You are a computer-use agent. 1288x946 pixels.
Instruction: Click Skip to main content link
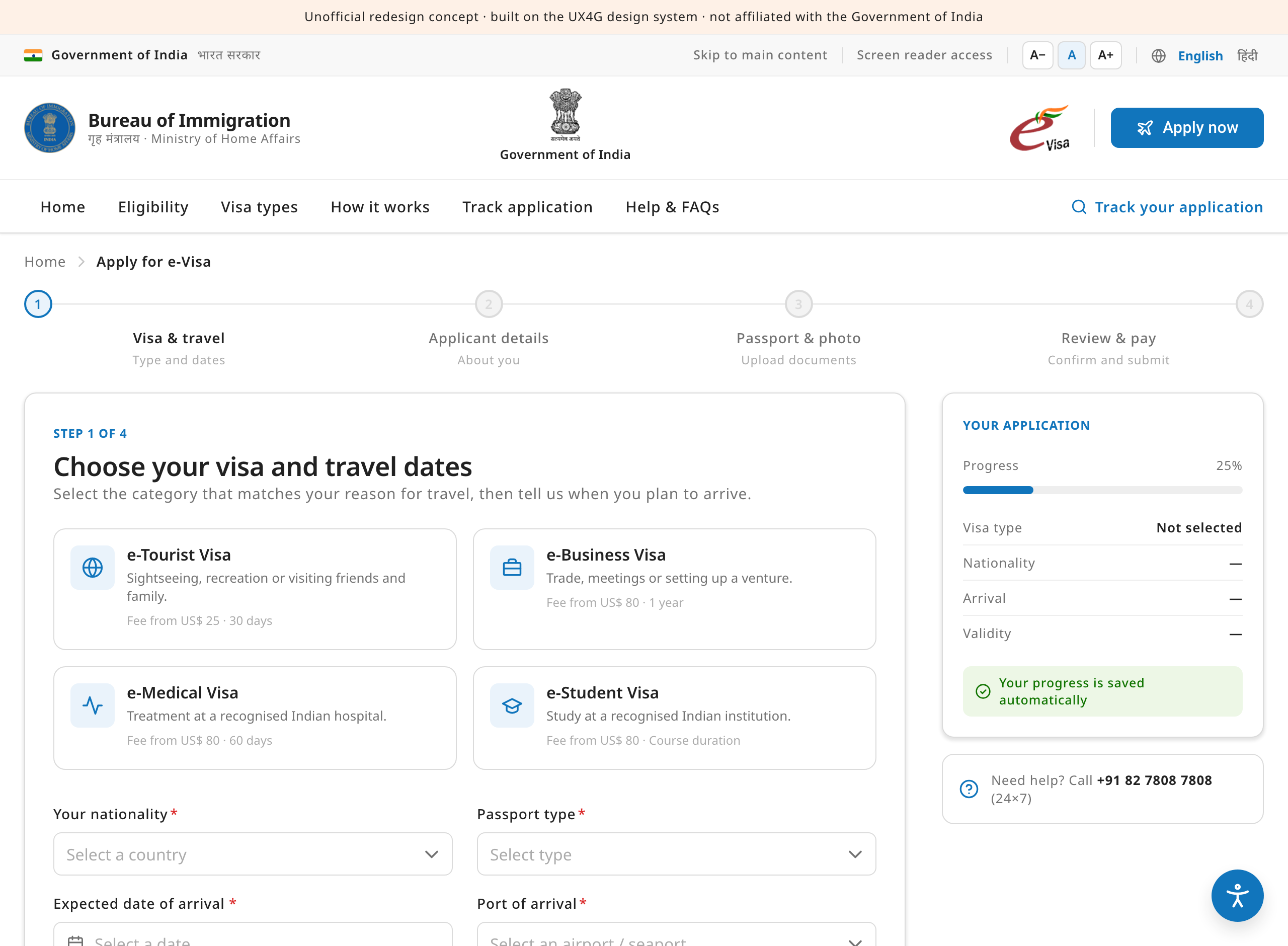pos(760,55)
